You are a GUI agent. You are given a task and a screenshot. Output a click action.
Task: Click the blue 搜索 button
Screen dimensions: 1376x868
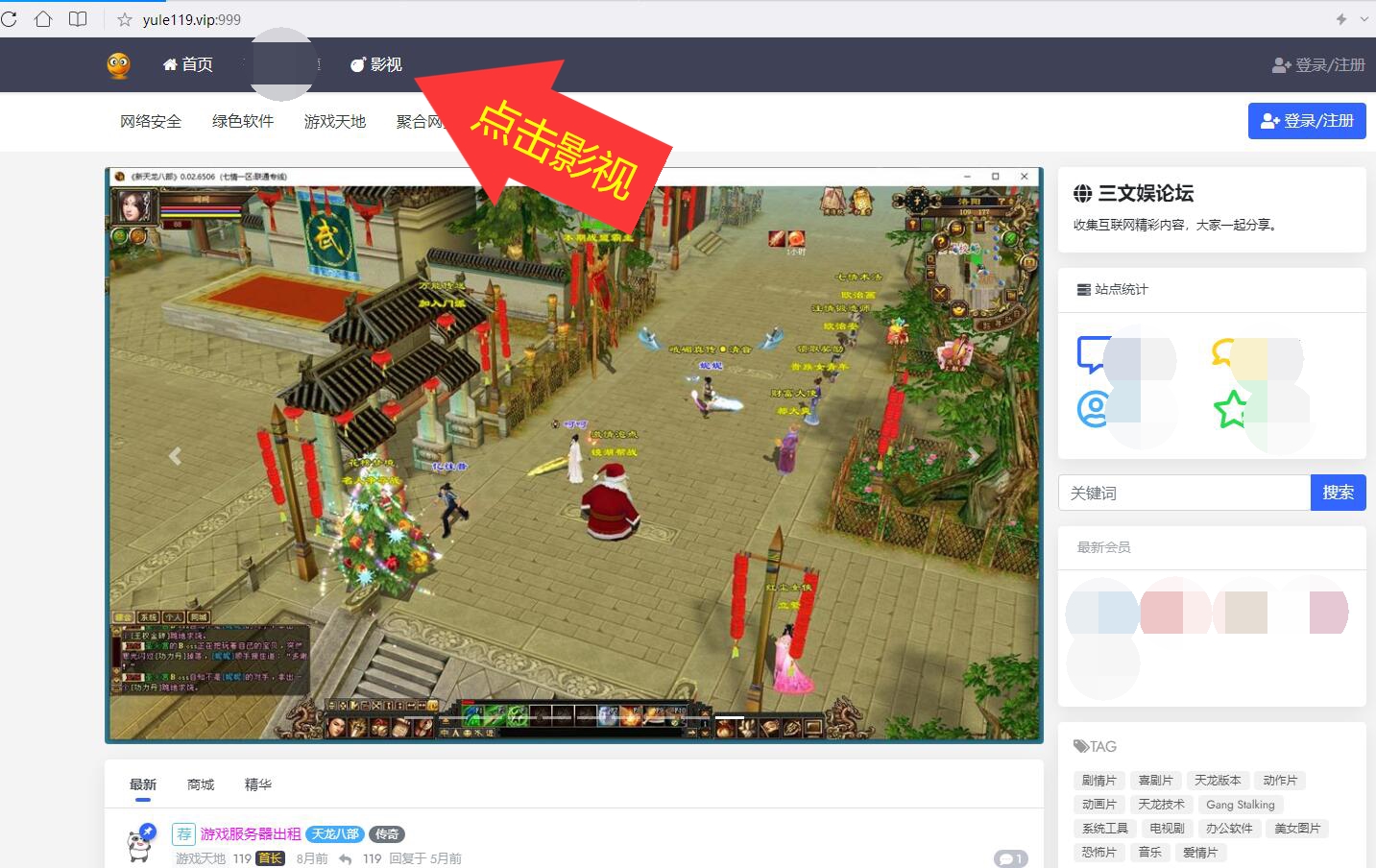pyautogui.click(x=1339, y=493)
